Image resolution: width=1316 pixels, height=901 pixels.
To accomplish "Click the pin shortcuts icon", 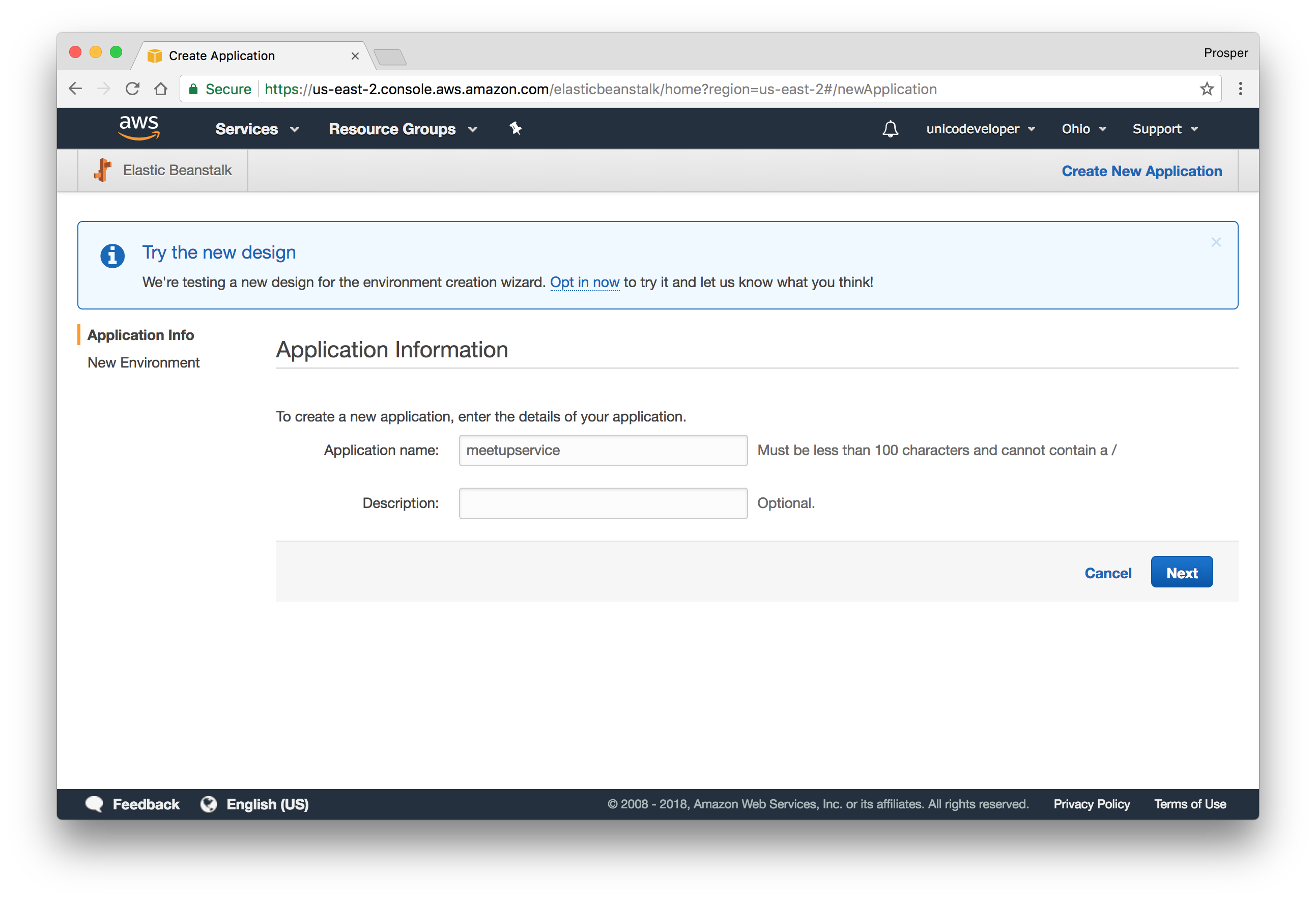I will click(x=516, y=129).
